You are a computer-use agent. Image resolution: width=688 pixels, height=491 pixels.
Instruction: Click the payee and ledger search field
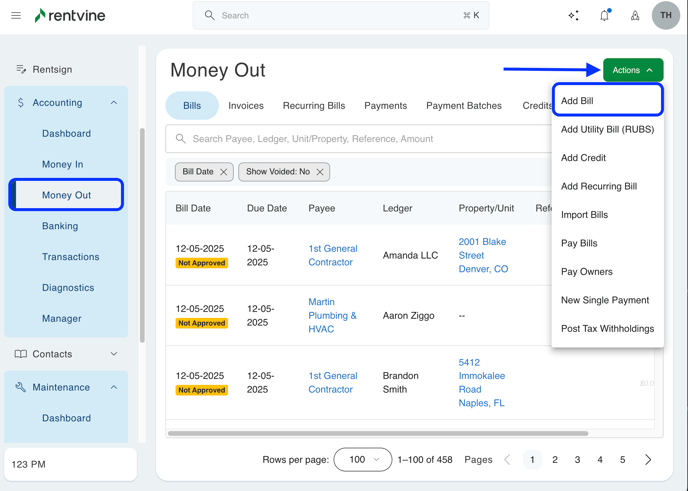coord(360,139)
